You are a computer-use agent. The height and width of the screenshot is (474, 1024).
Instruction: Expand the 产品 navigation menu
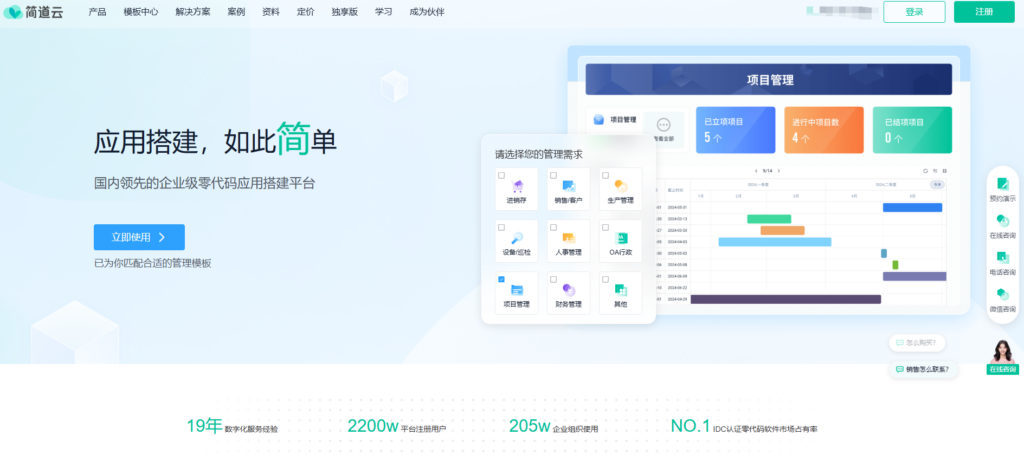[97, 12]
